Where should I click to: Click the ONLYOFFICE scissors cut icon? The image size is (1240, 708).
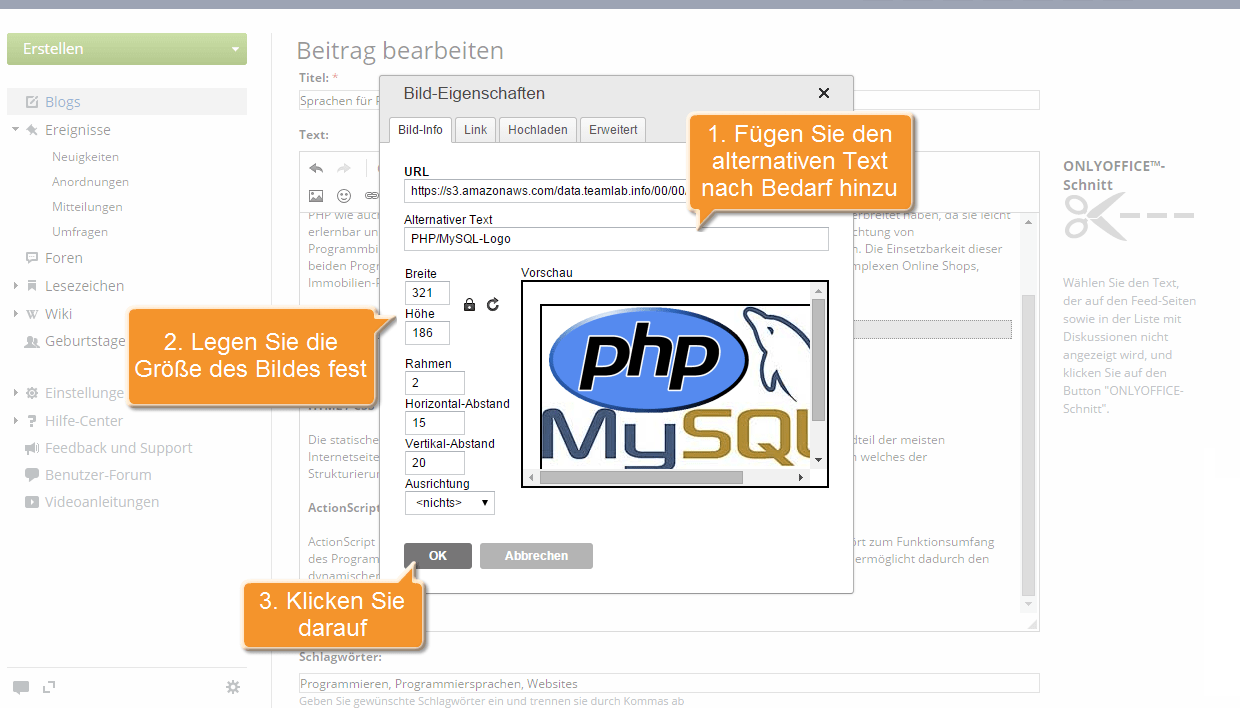tap(1128, 216)
